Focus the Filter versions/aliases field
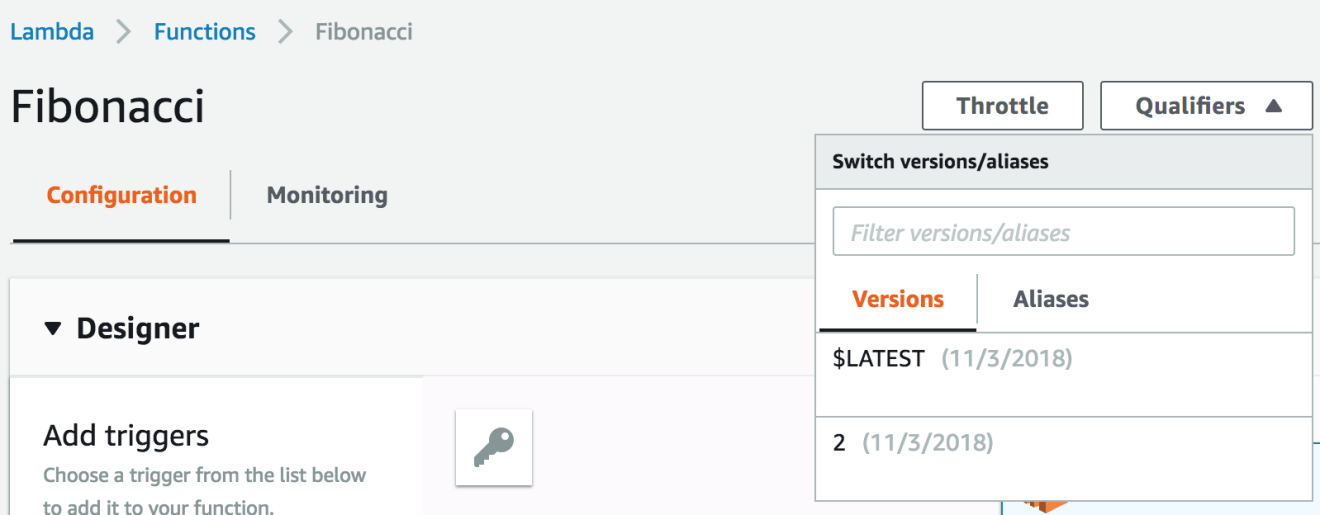 click(1063, 232)
